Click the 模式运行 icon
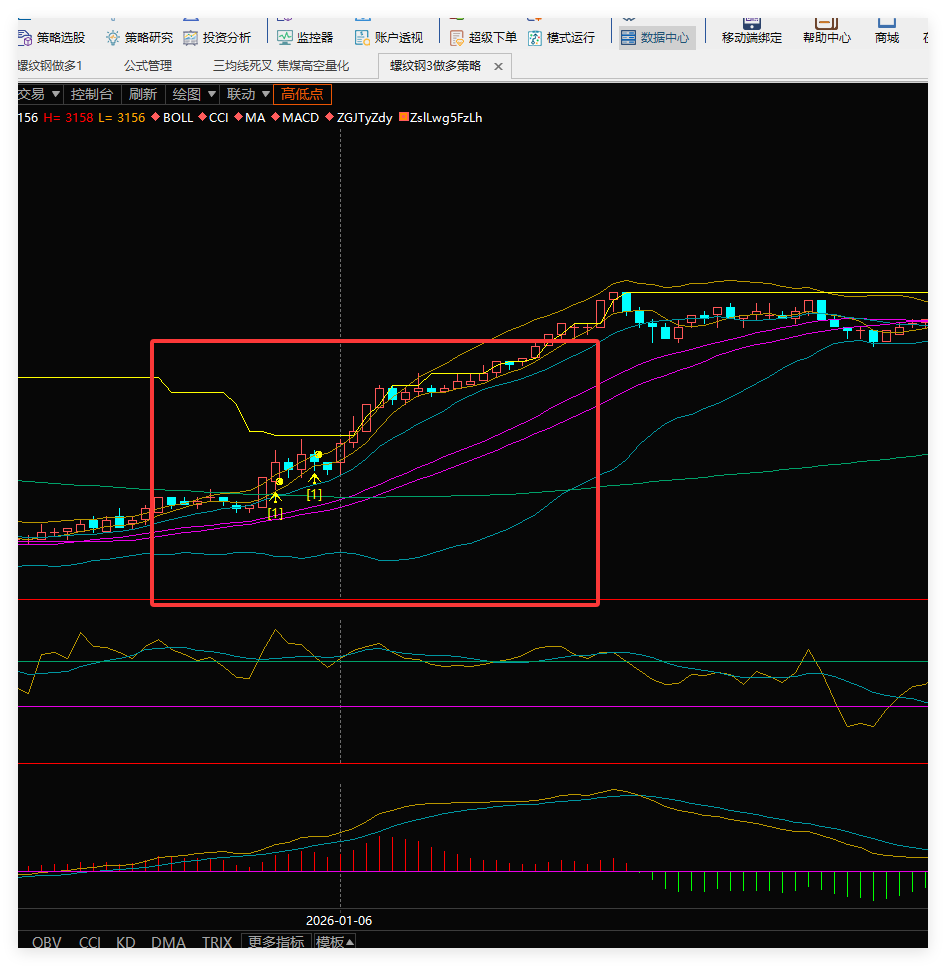This screenshot has width=946, height=966. (535, 38)
